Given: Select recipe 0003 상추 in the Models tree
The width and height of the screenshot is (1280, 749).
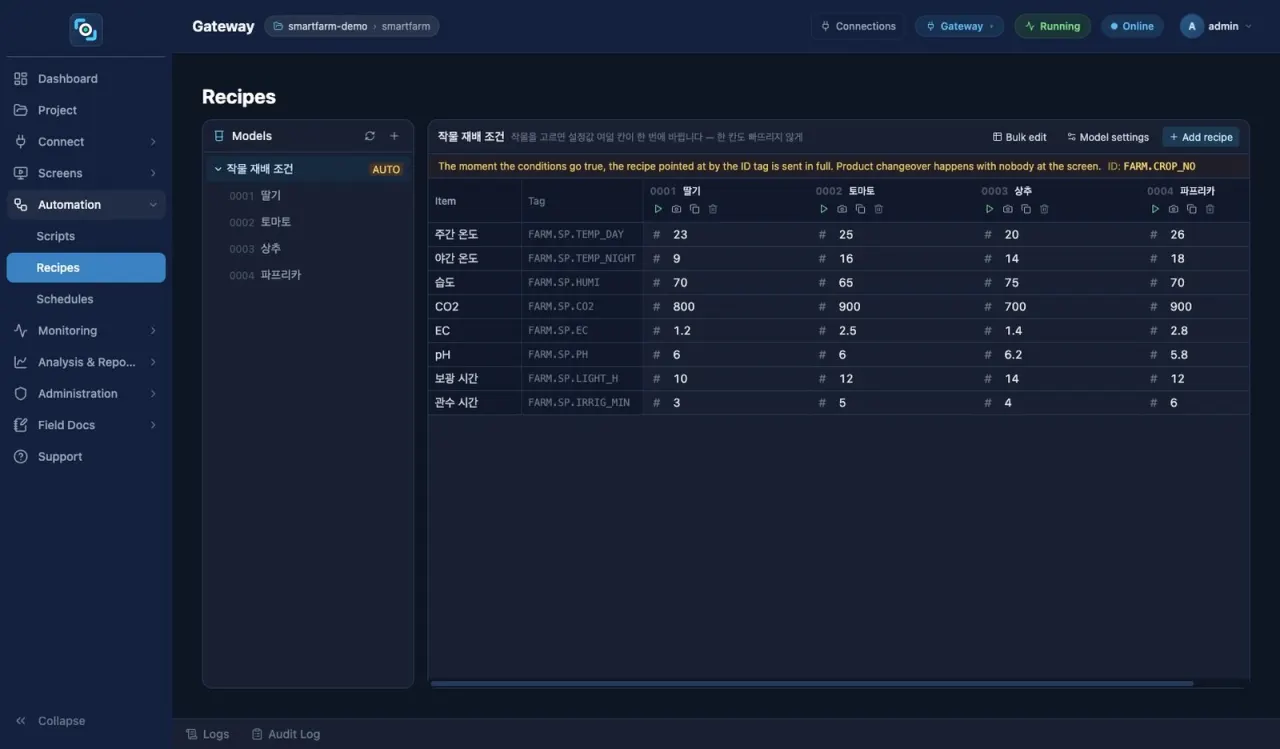Looking at the screenshot, I should click(308, 249).
